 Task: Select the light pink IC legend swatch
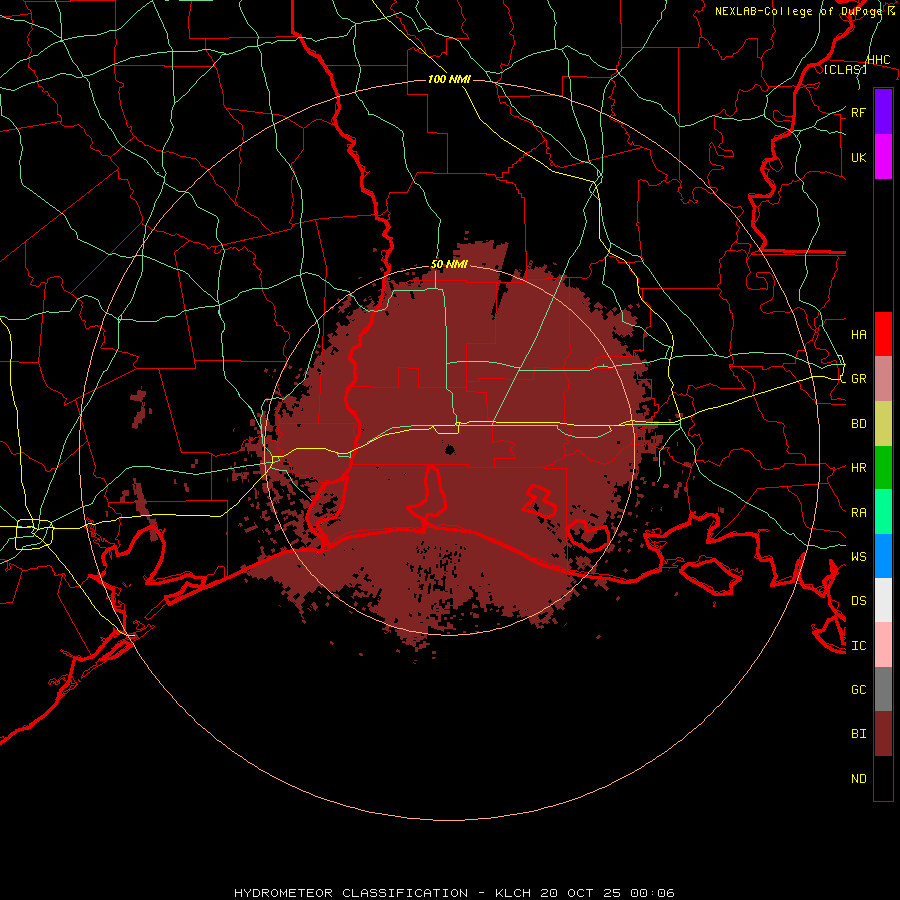pos(883,645)
